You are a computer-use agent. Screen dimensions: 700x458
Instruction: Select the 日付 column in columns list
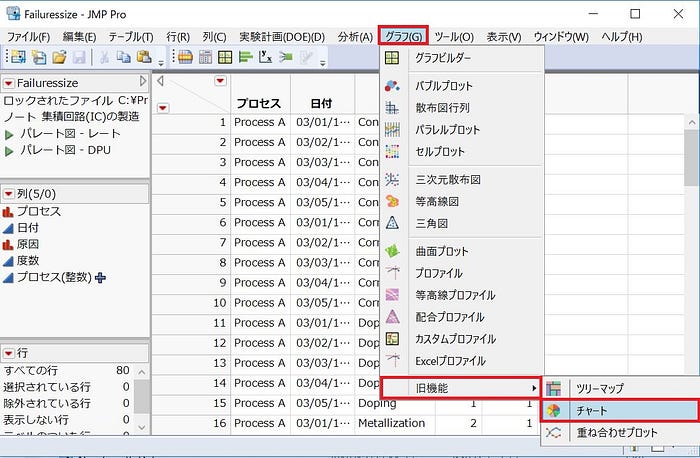click(x=28, y=228)
